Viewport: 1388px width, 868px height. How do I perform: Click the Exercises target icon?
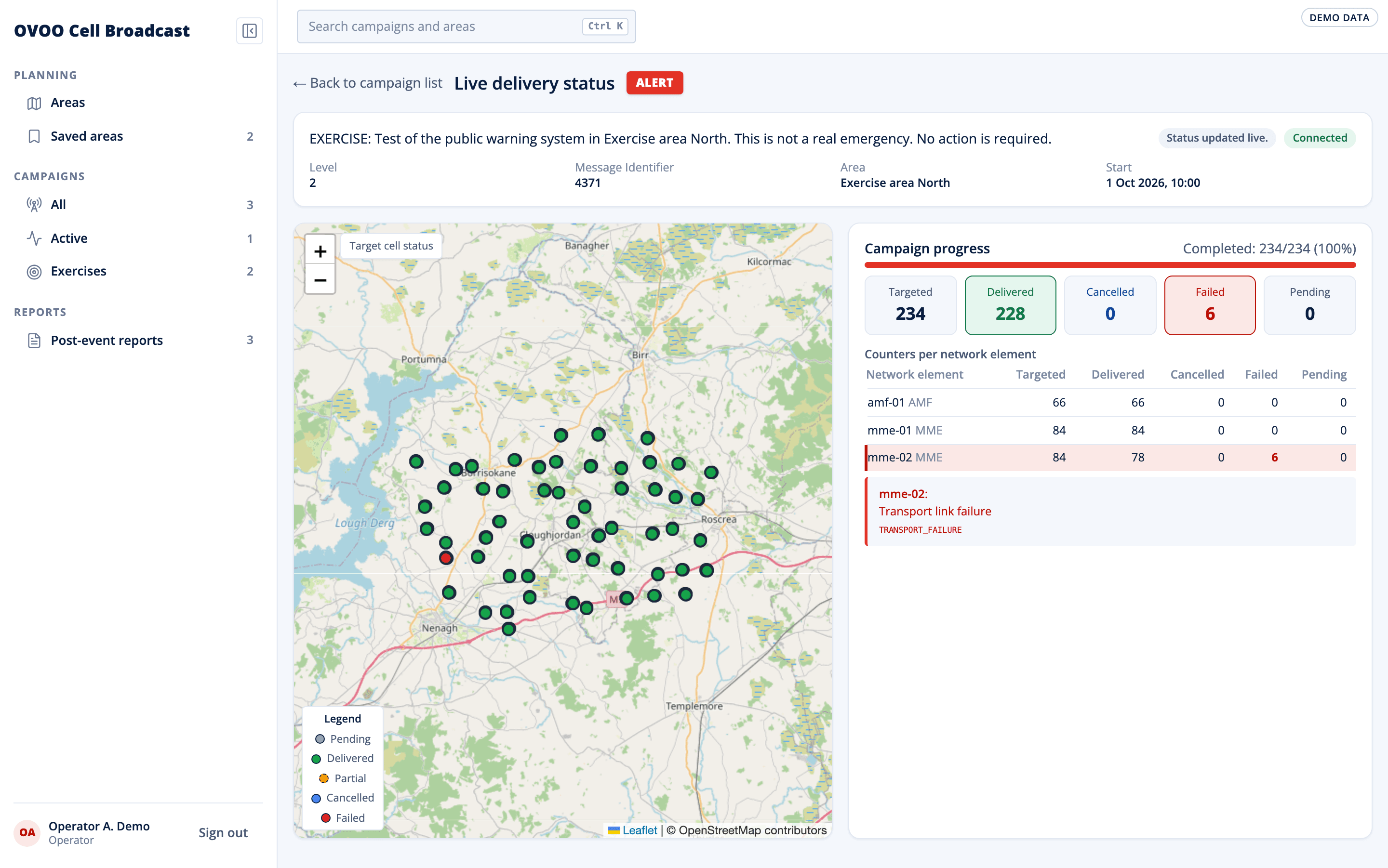click(34, 272)
